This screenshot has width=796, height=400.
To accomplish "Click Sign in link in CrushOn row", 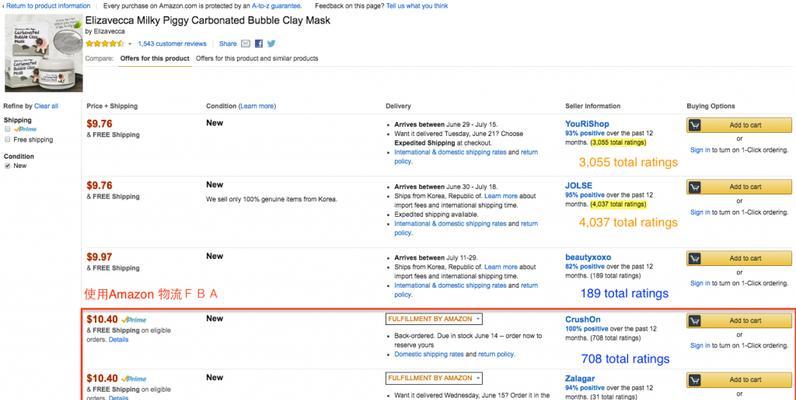I will click(x=700, y=346).
